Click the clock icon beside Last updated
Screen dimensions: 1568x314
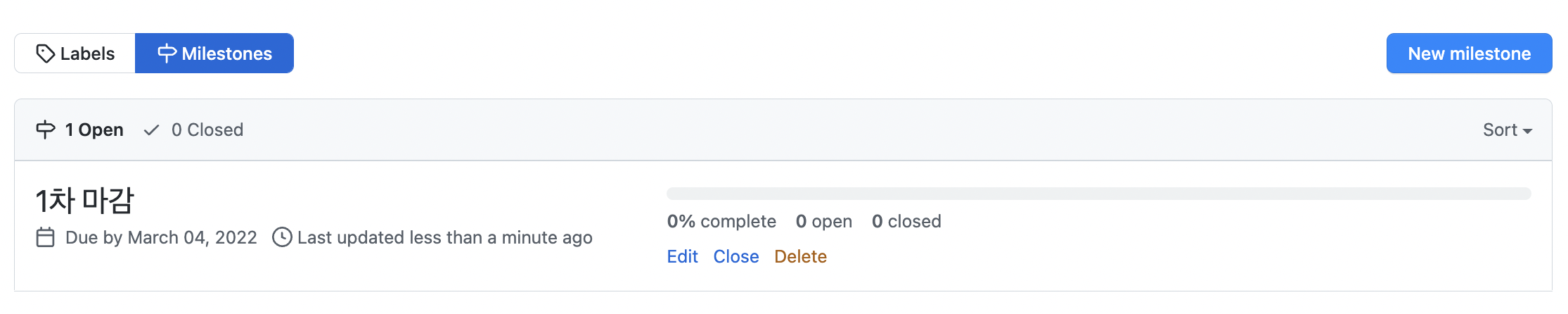coord(282,237)
